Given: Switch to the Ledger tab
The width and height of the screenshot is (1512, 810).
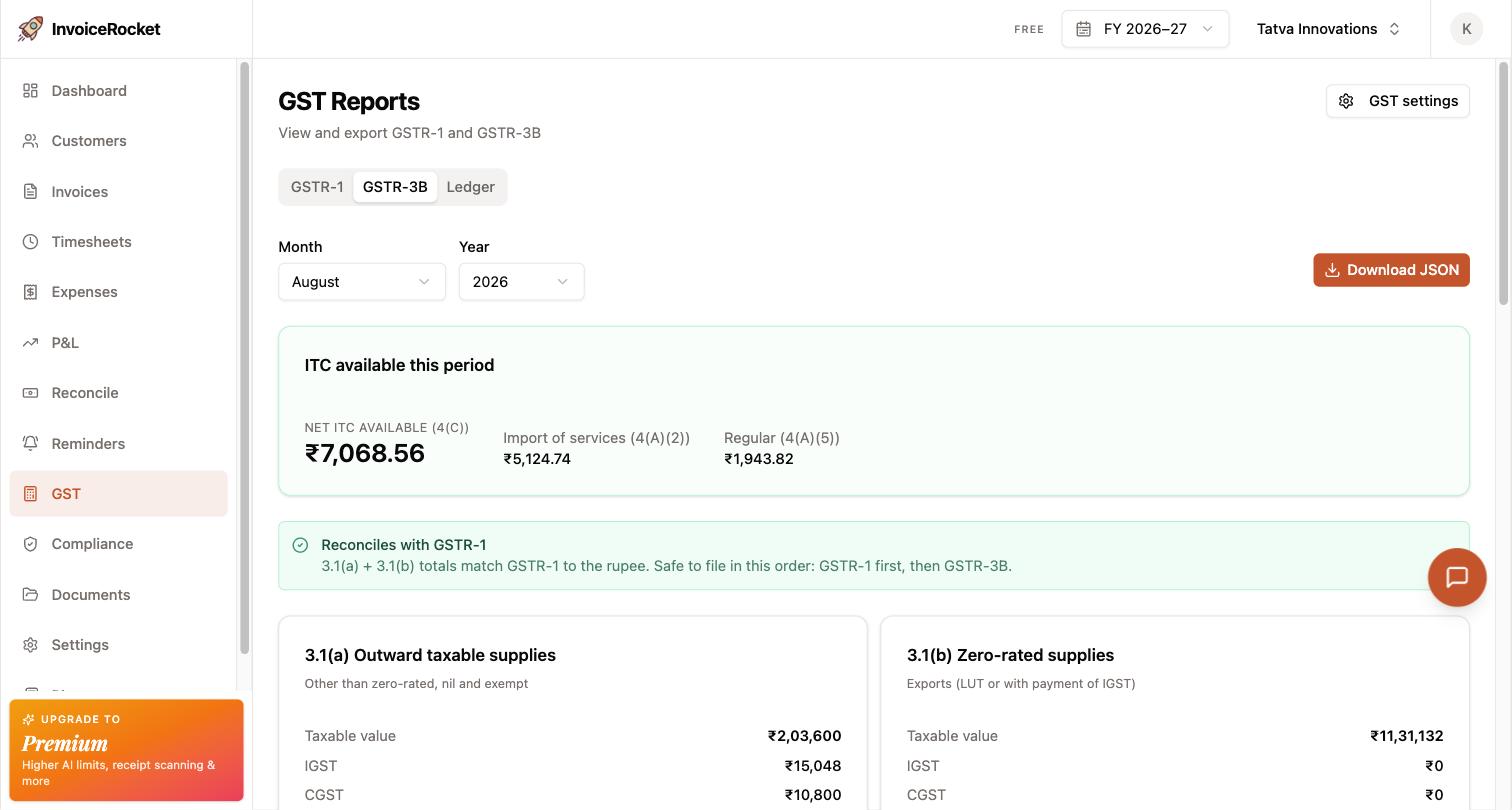Looking at the screenshot, I should 470,187.
